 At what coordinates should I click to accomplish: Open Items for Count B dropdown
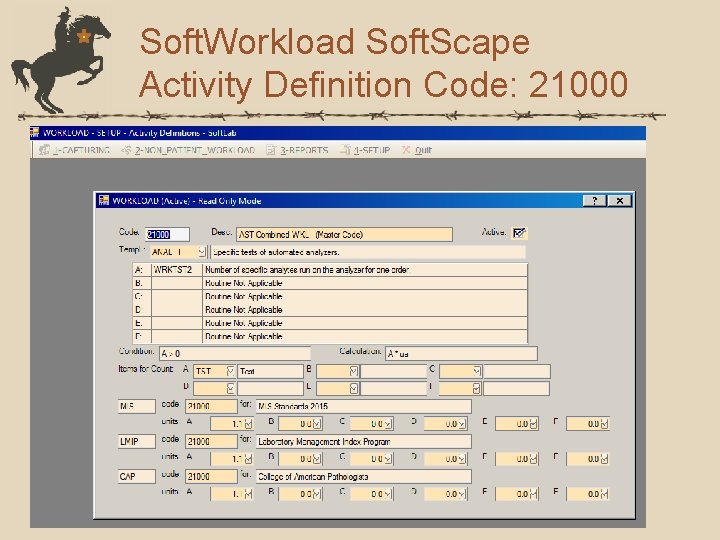[x=353, y=371]
